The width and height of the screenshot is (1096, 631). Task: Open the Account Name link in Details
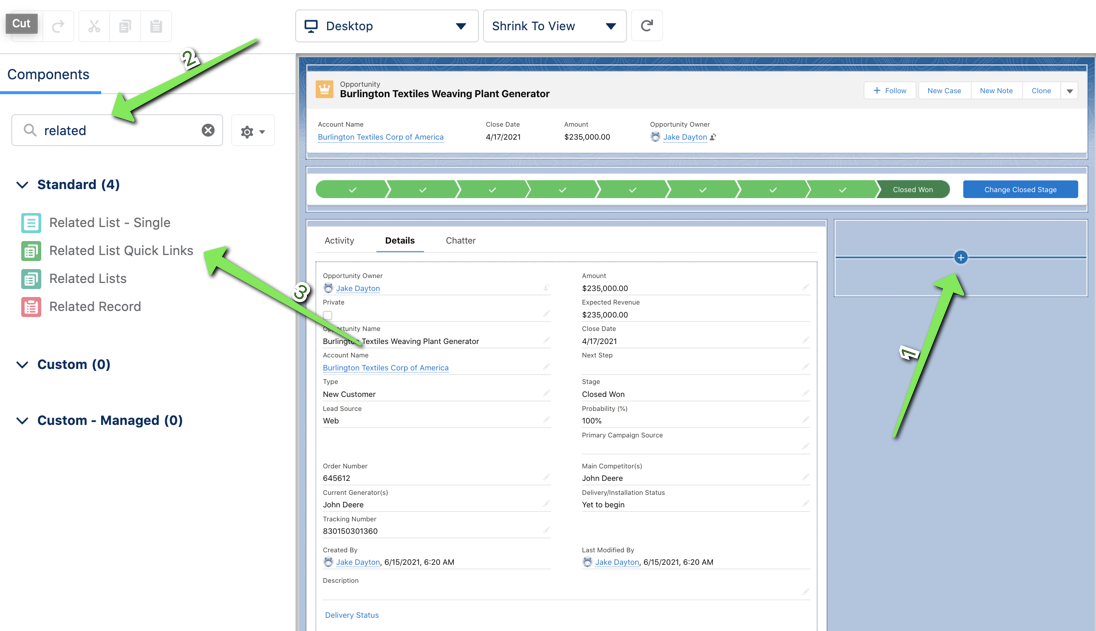coord(385,368)
